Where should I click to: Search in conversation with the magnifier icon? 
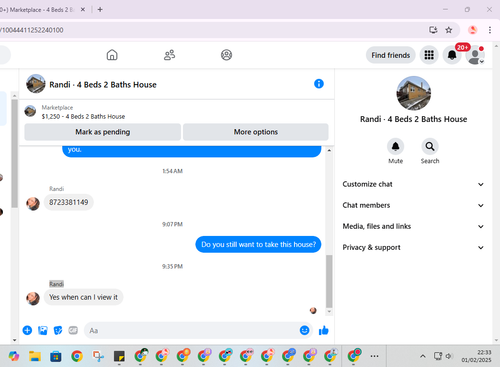click(430, 146)
